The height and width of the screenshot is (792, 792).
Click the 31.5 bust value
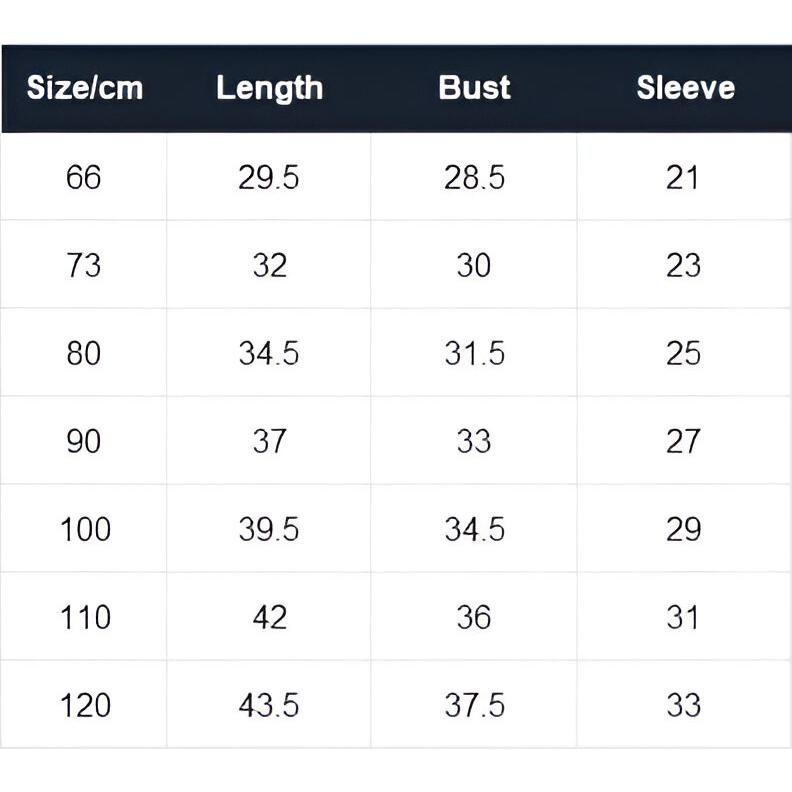[x=474, y=353]
